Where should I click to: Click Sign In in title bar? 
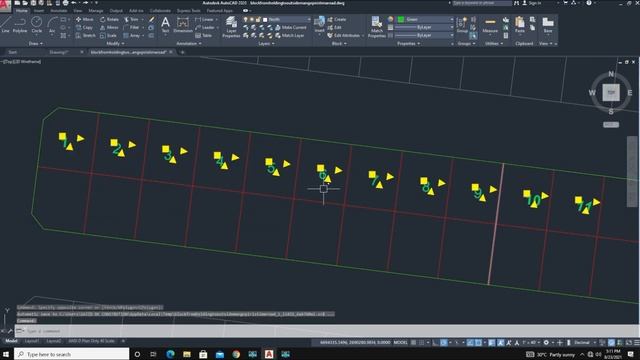[531, 3]
